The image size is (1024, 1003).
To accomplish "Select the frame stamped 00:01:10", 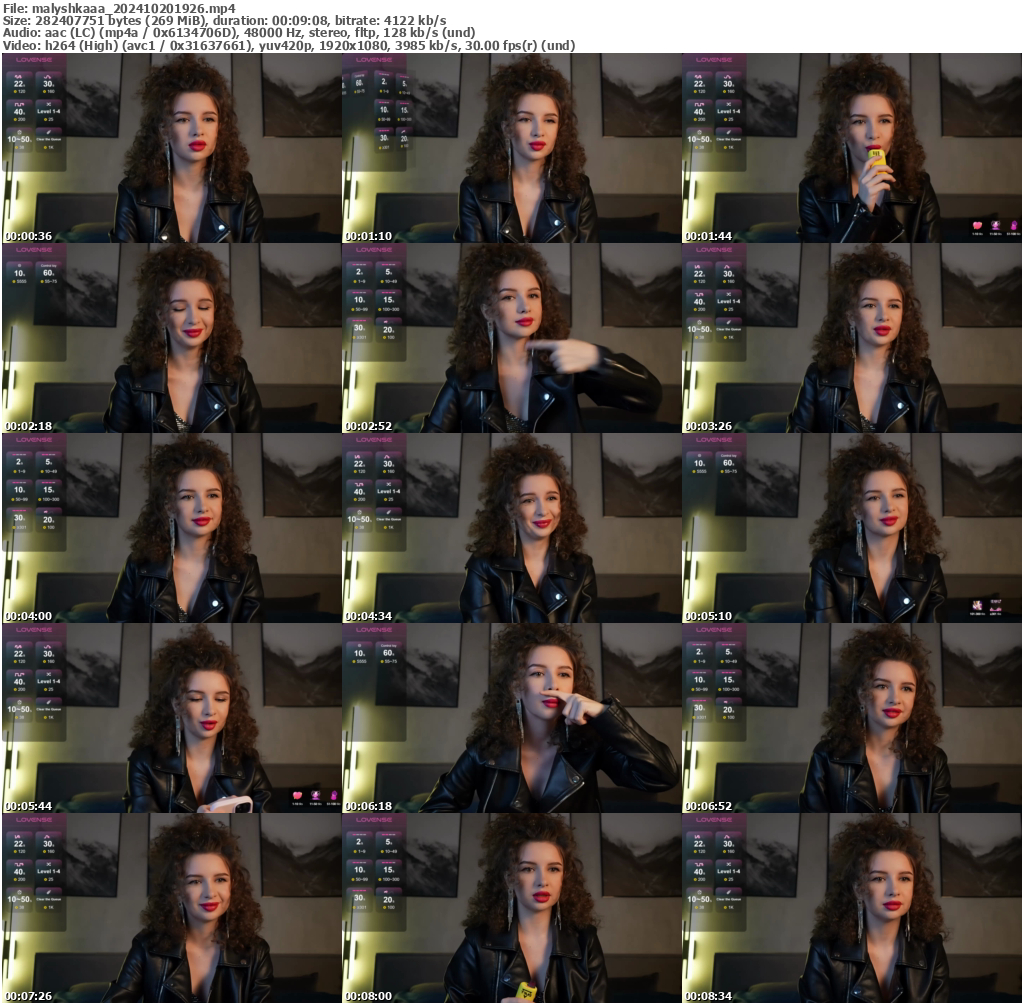I will tap(511, 148).
